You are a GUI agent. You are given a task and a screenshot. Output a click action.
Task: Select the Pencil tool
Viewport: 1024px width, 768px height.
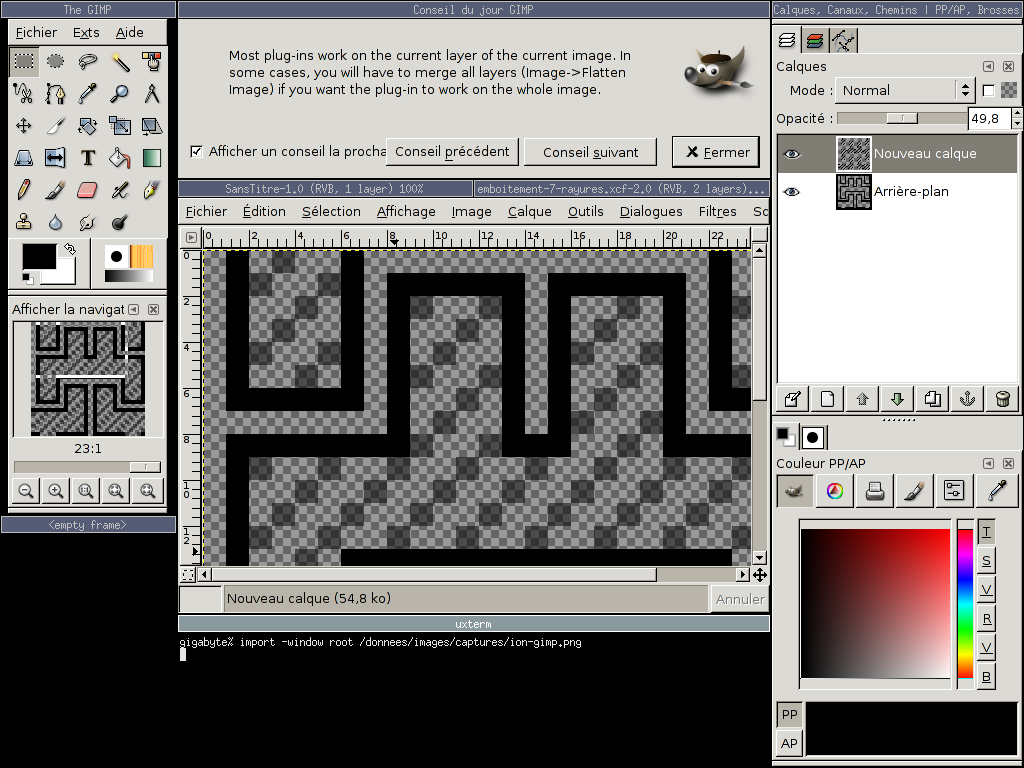pos(24,189)
